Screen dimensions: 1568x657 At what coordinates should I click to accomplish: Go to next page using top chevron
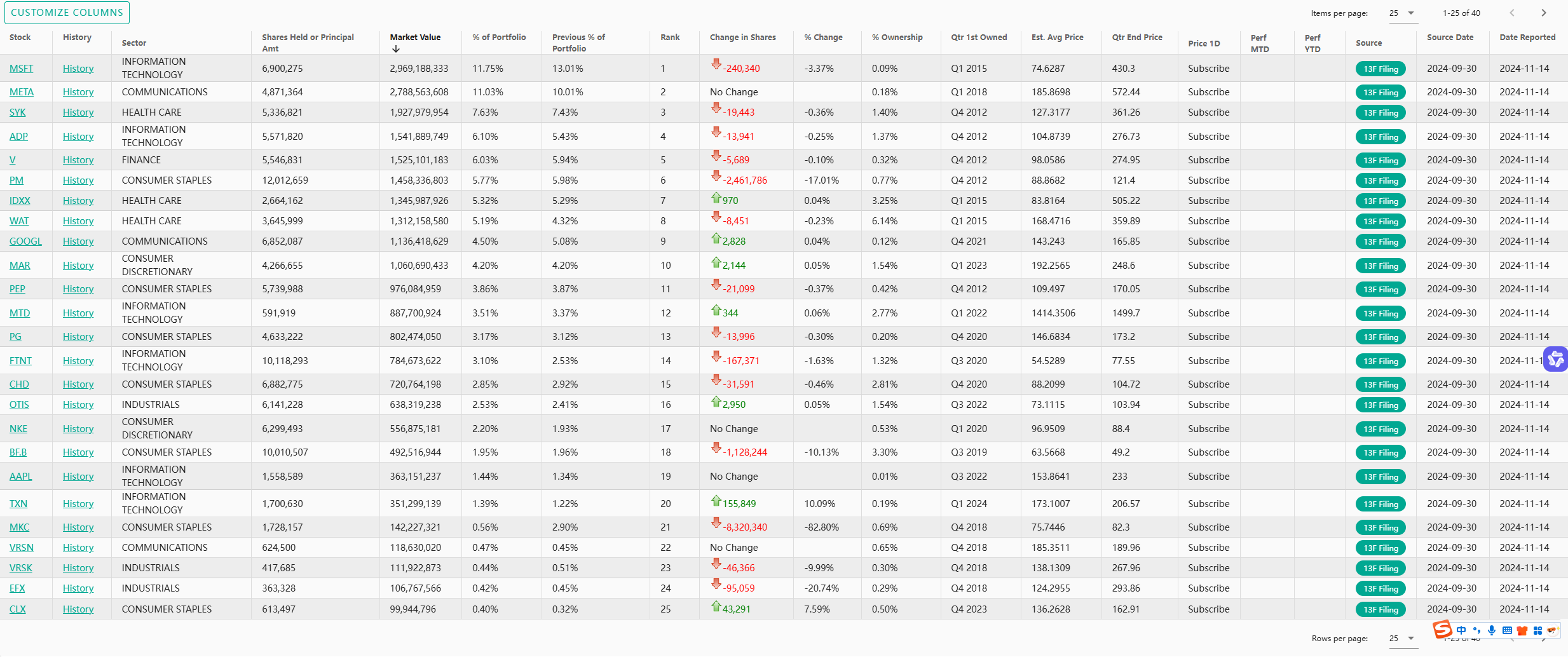pos(1543,13)
